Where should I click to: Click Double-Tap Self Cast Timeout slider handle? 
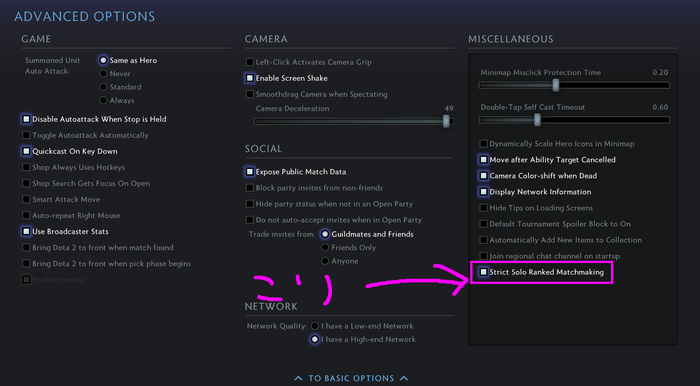tap(538, 120)
